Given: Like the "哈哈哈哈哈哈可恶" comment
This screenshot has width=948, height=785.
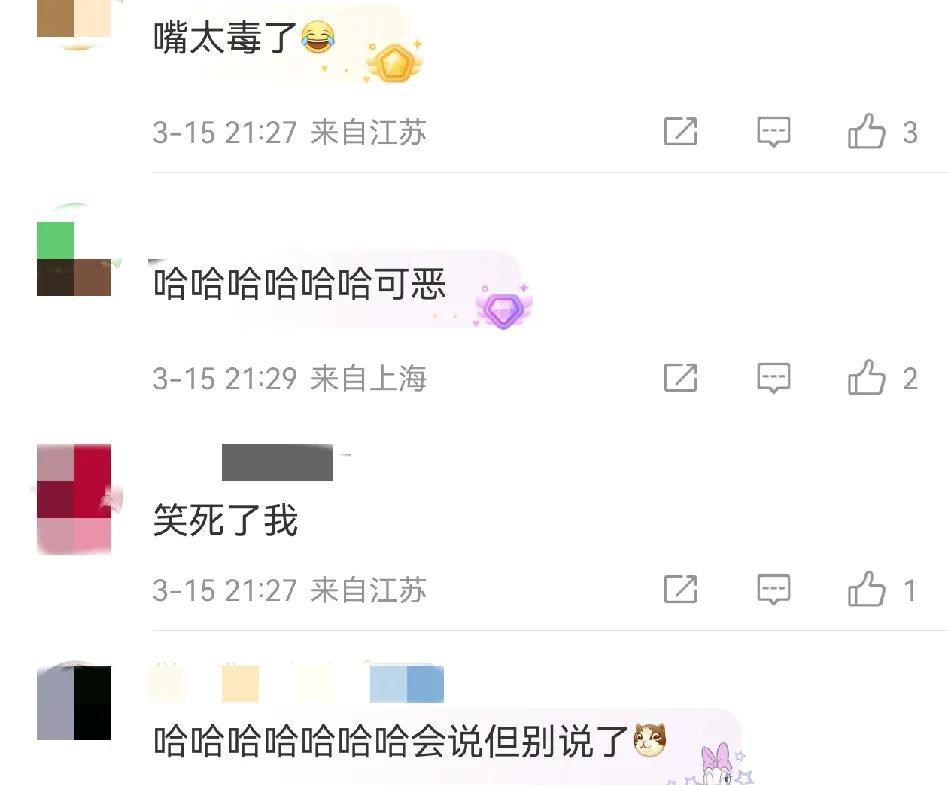Looking at the screenshot, I should click(x=866, y=378).
